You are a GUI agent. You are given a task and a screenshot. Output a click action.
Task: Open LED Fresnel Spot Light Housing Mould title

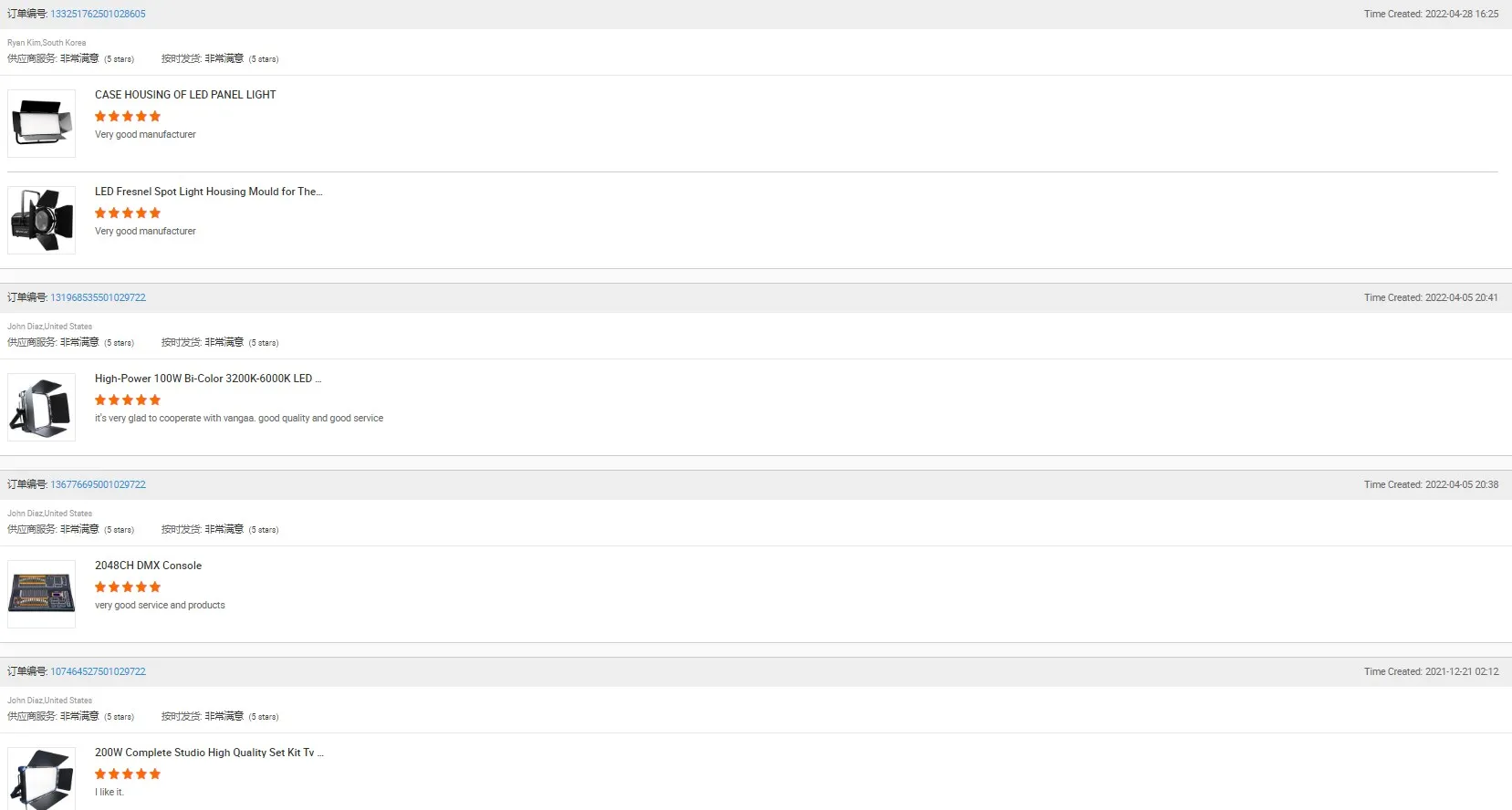[x=208, y=192]
